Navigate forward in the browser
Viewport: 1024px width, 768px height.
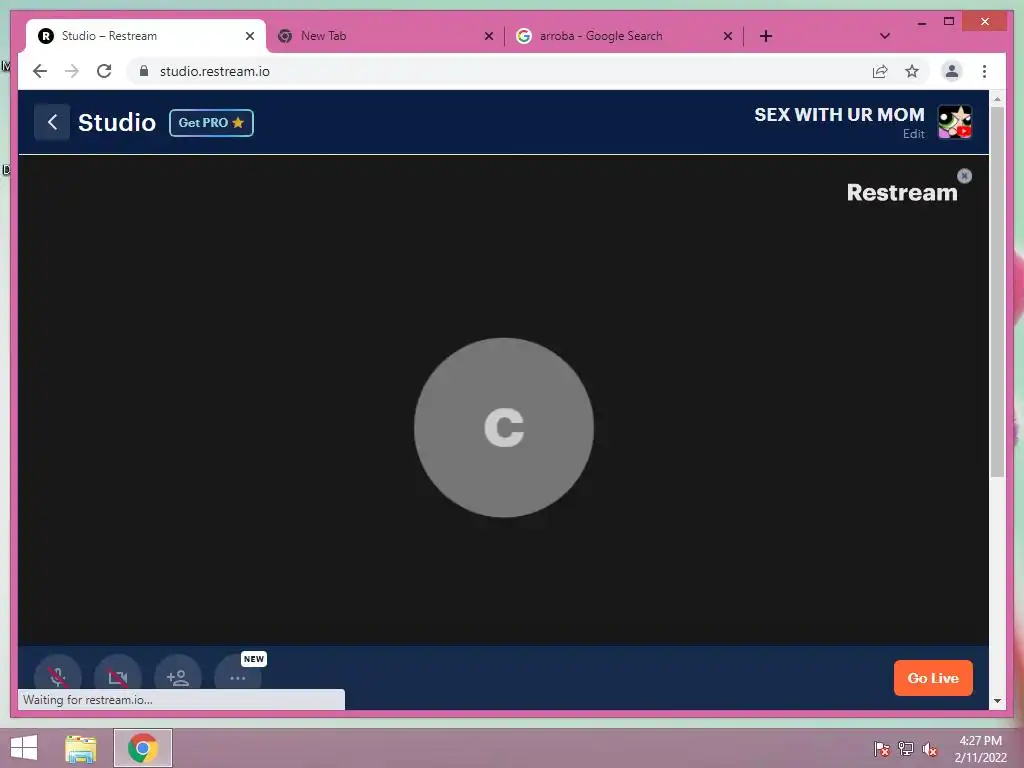click(72, 71)
